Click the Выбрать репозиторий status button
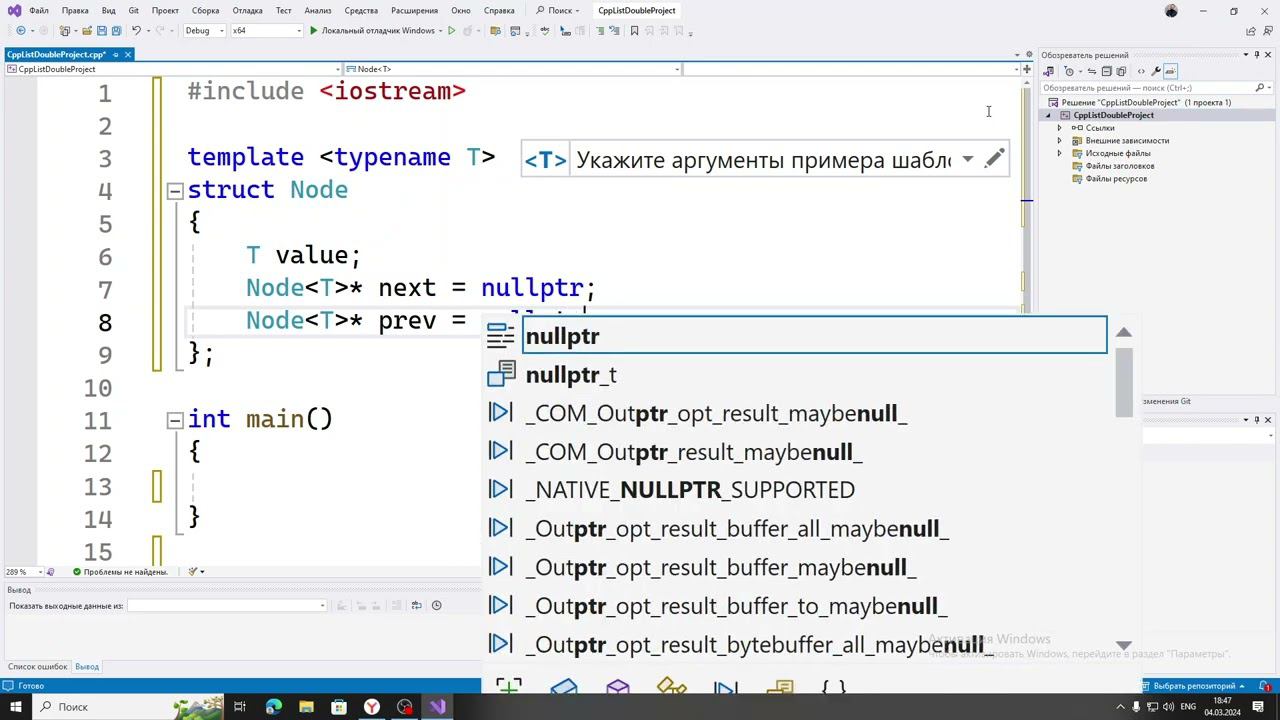The image size is (1280, 720). tap(1195, 686)
